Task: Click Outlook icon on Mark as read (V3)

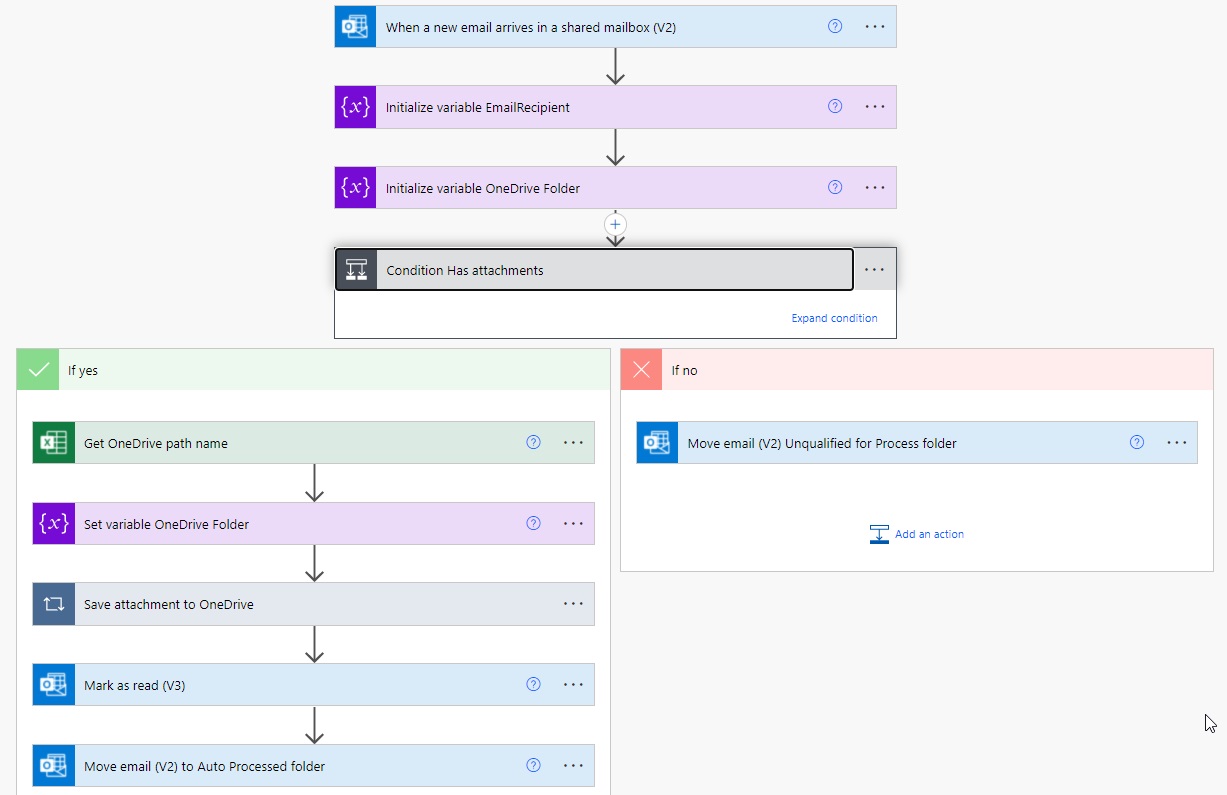Action: tap(54, 685)
